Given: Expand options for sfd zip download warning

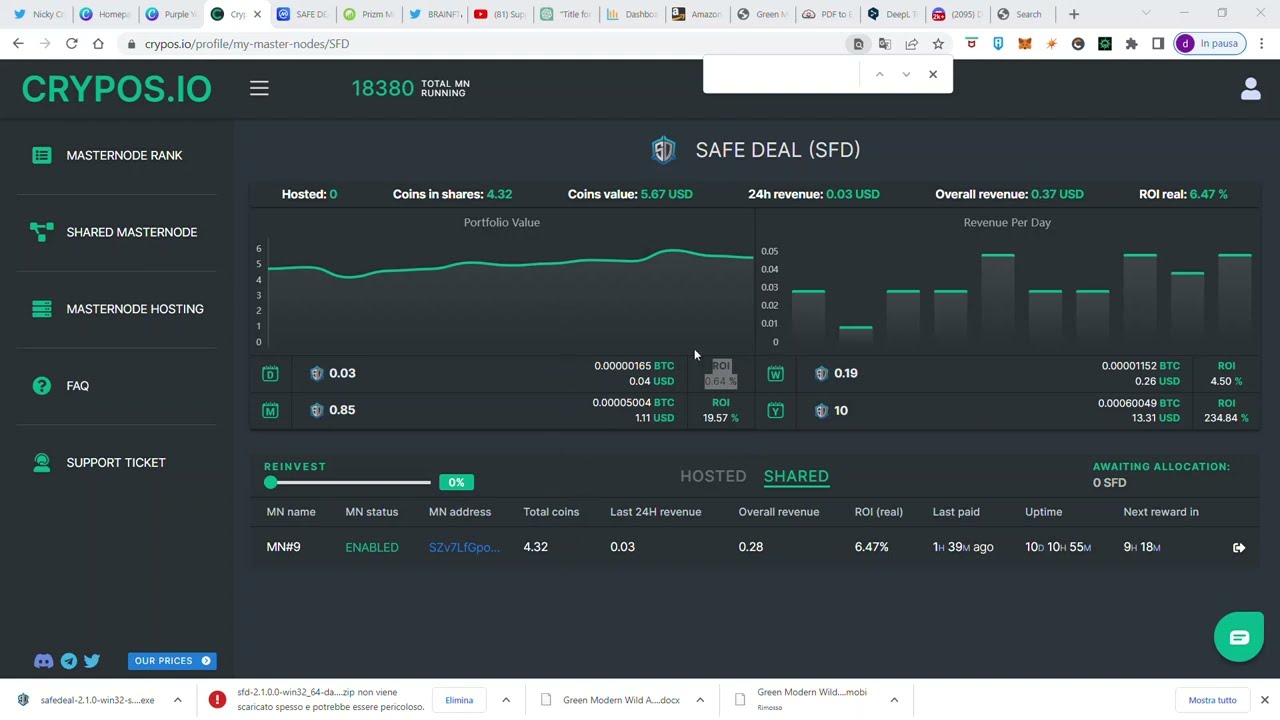Looking at the screenshot, I should [x=506, y=700].
